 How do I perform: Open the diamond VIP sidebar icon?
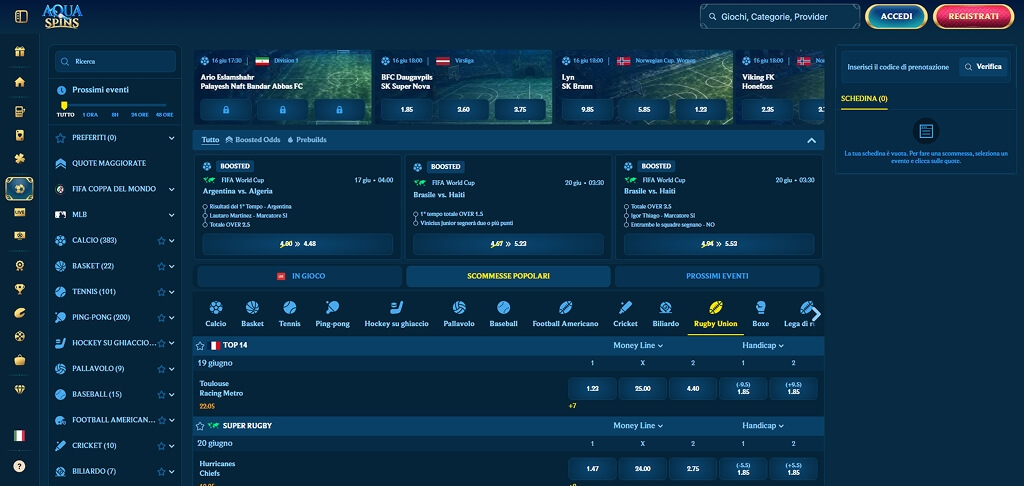20,389
